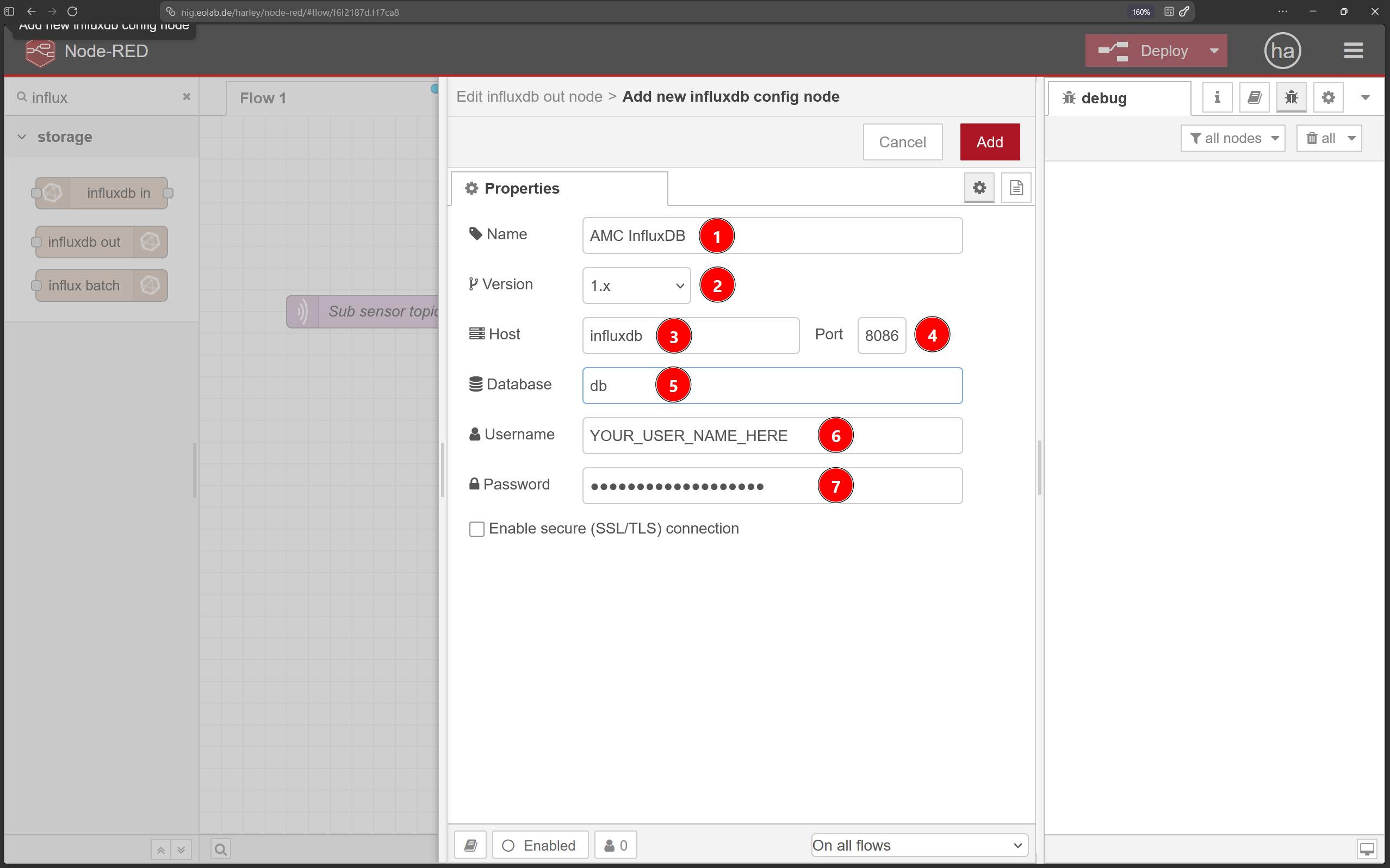
Task: Clear the palette search filter
Action: point(187,96)
